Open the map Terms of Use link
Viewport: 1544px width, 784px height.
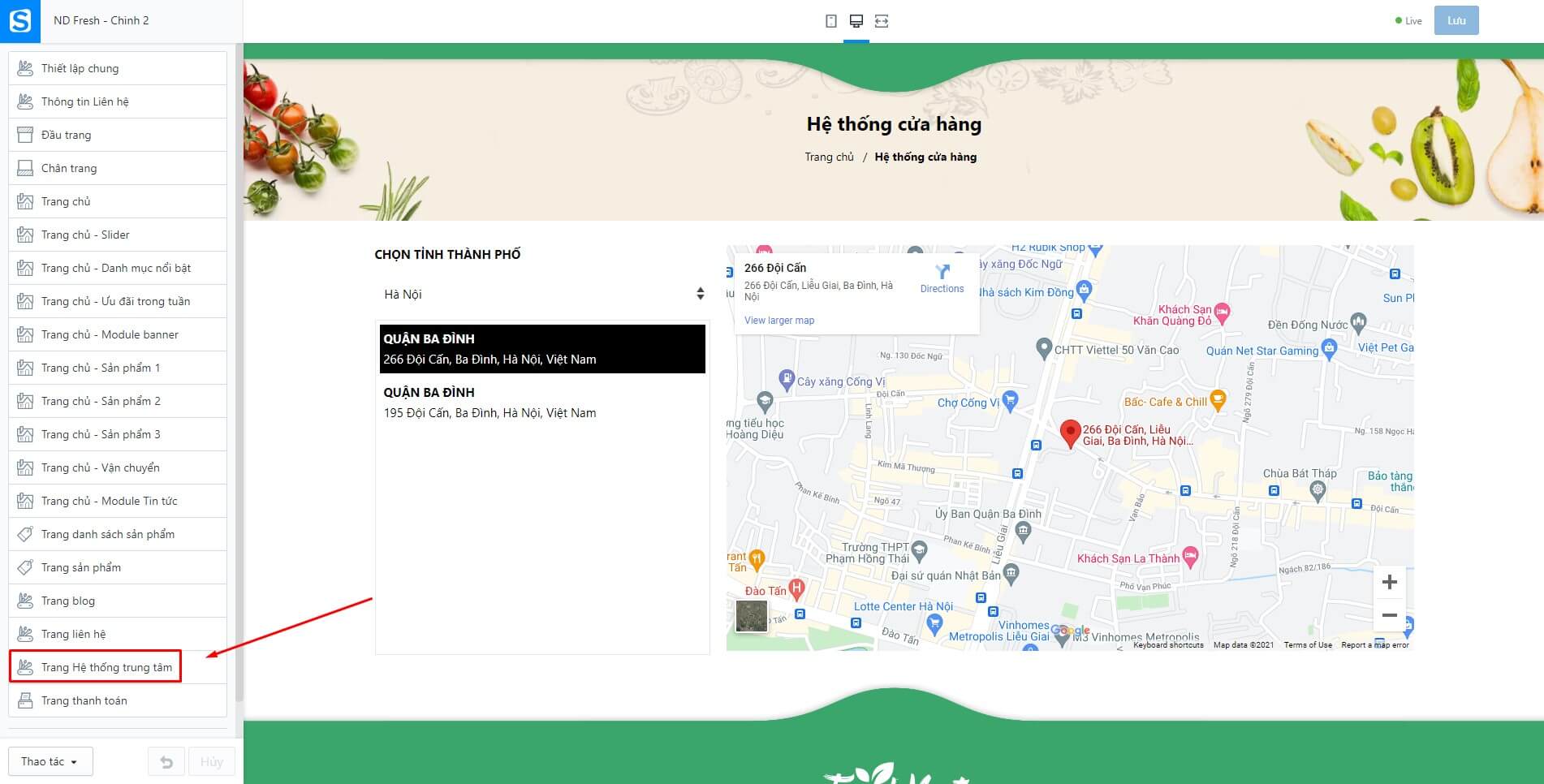coord(1308,645)
